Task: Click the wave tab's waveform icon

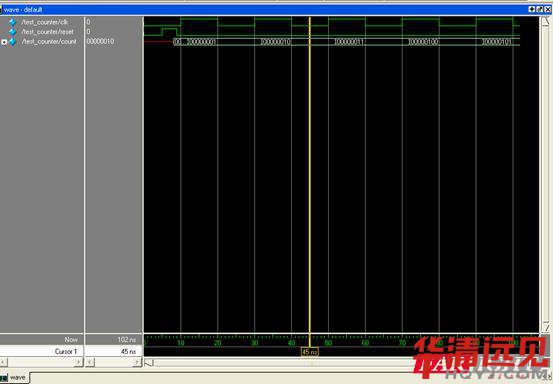Action: pyautogui.click(x=4, y=378)
